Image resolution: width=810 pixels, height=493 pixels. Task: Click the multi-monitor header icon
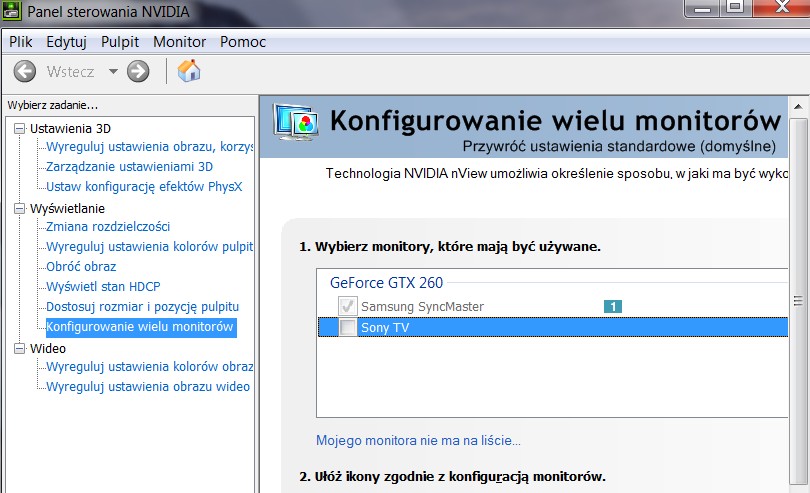pos(295,122)
